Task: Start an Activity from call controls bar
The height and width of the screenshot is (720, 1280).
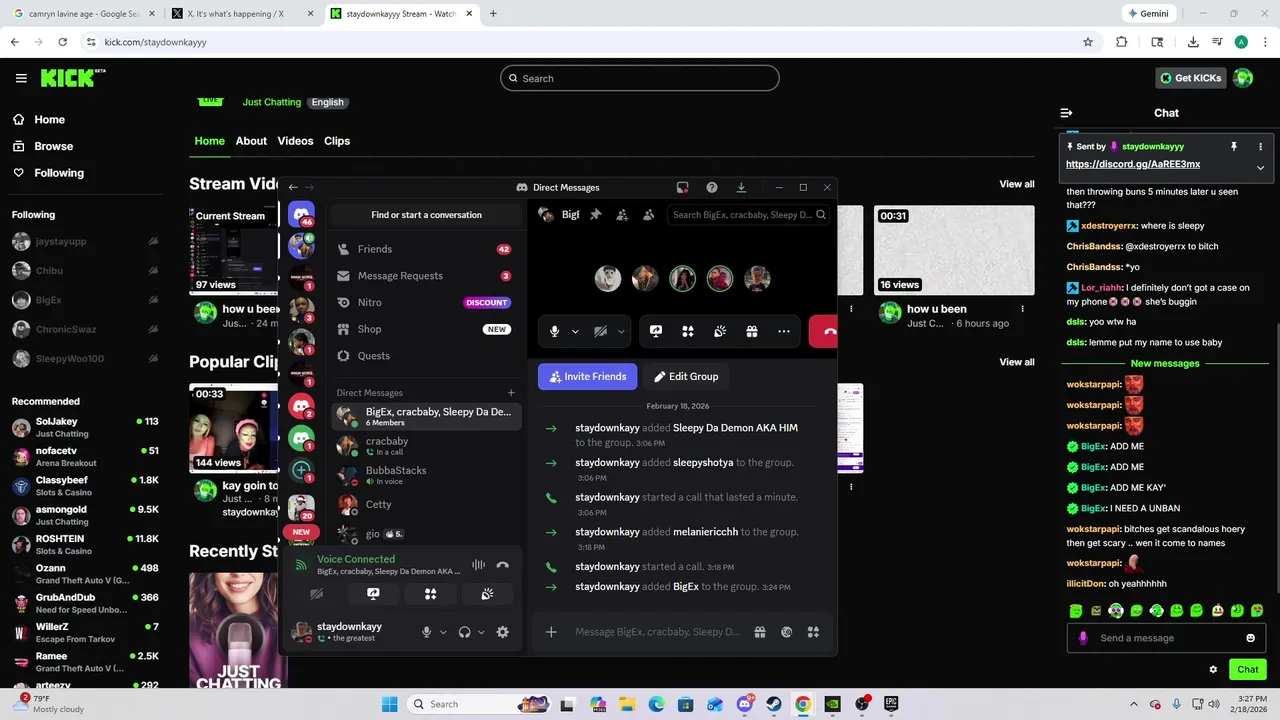Action: click(x=688, y=331)
